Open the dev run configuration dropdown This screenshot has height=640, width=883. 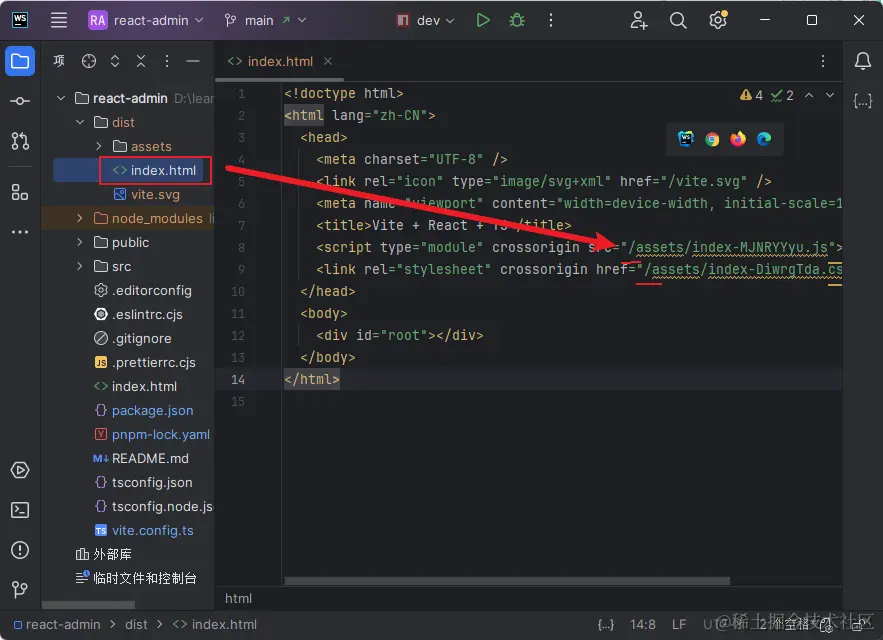(x=426, y=20)
